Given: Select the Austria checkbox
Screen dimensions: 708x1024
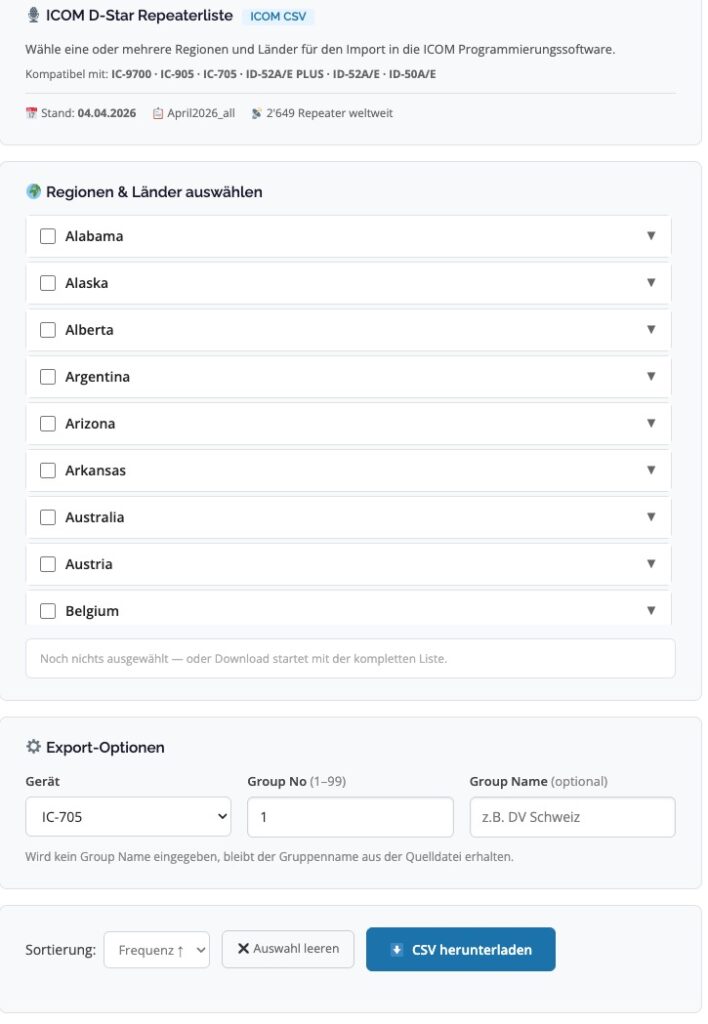Looking at the screenshot, I should 48,564.
